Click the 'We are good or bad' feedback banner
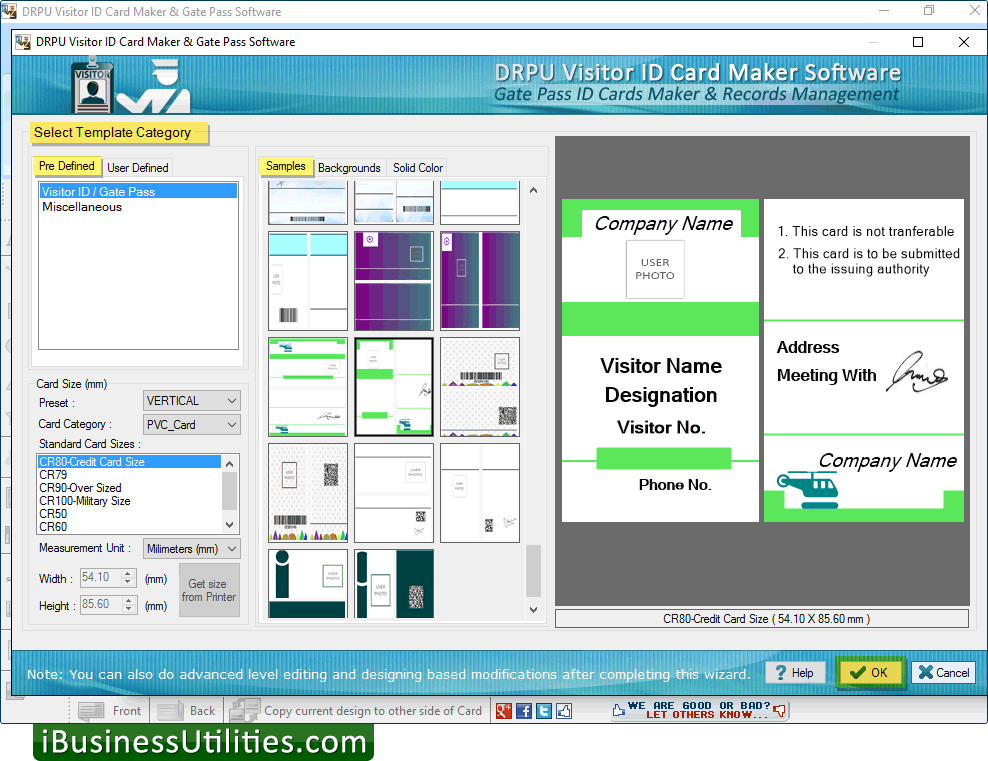The image size is (988, 761). point(699,710)
